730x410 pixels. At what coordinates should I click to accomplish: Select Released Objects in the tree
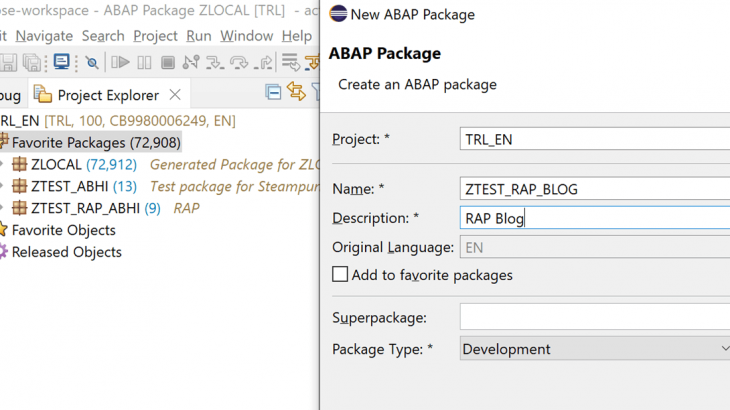pyautogui.click(x=66, y=252)
